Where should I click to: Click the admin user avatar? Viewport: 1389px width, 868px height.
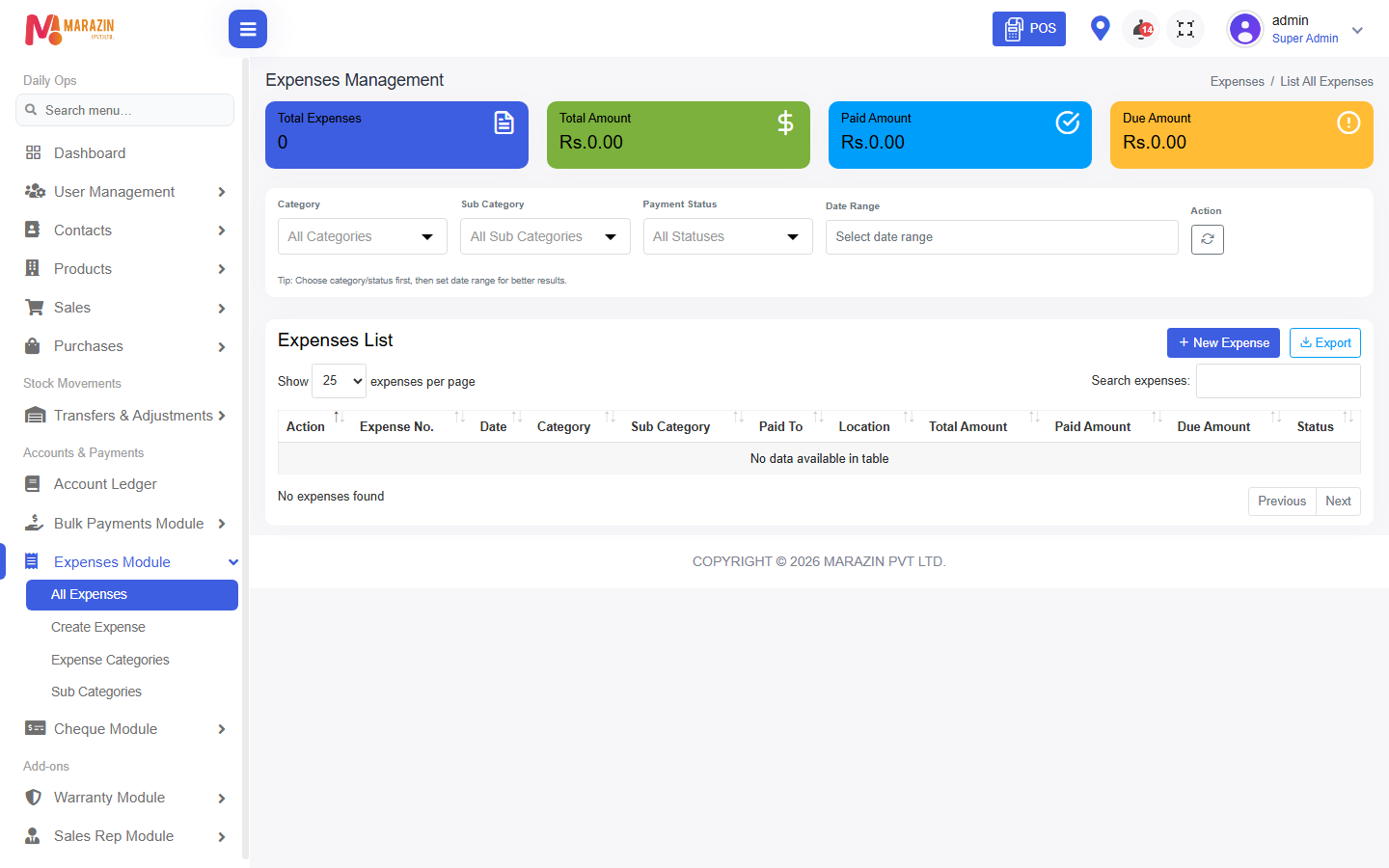(x=1245, y=29)
